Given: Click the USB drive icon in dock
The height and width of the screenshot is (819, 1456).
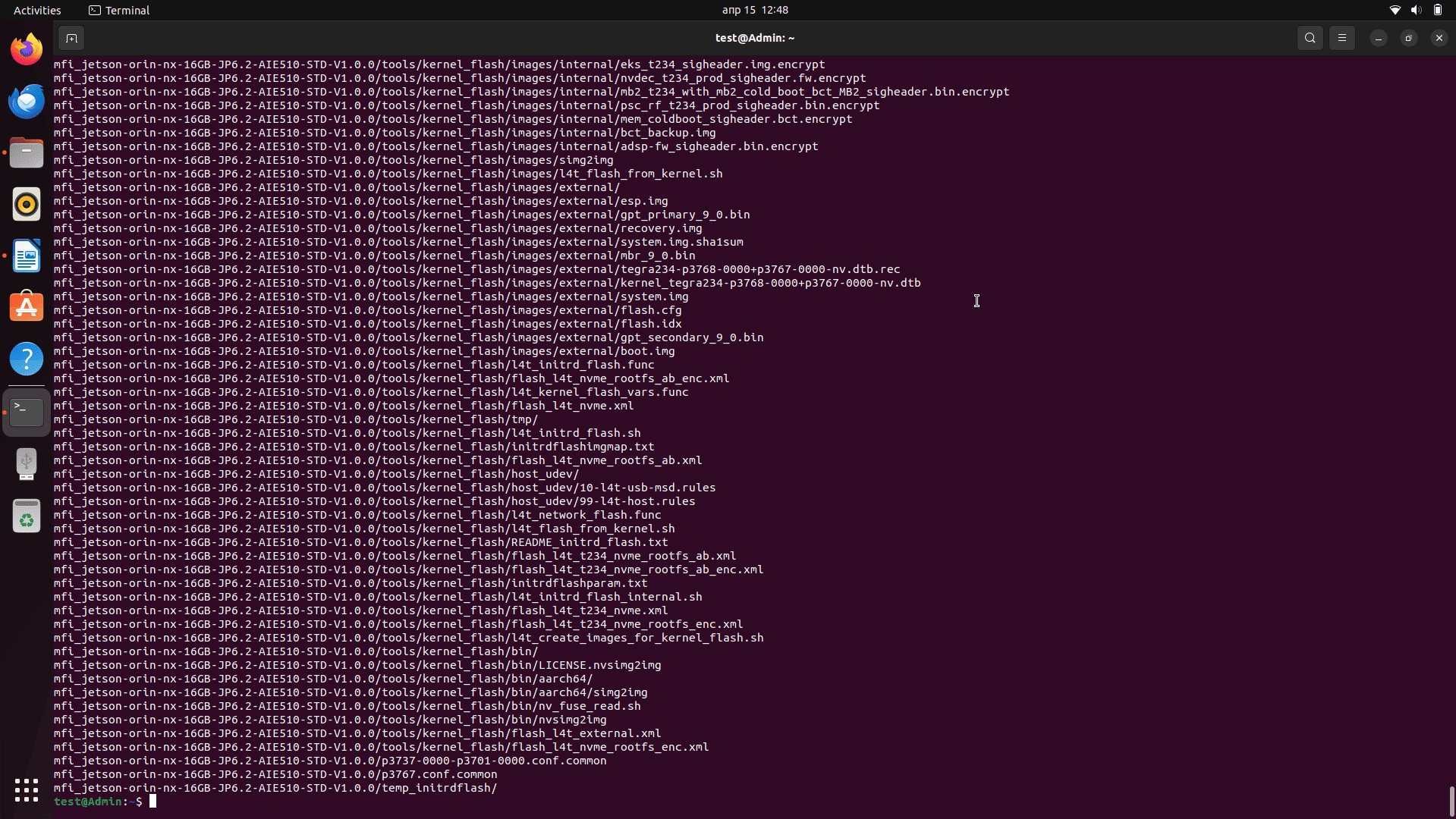Looking at the screenshot, I should point(27,463).
